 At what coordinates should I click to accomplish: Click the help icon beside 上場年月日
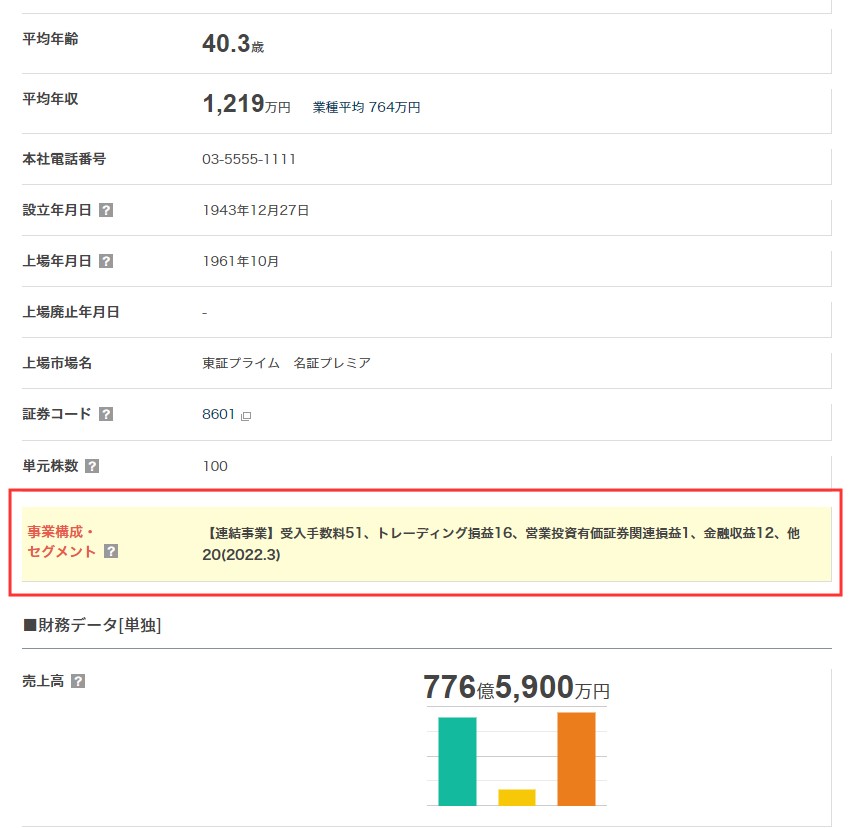106,261
